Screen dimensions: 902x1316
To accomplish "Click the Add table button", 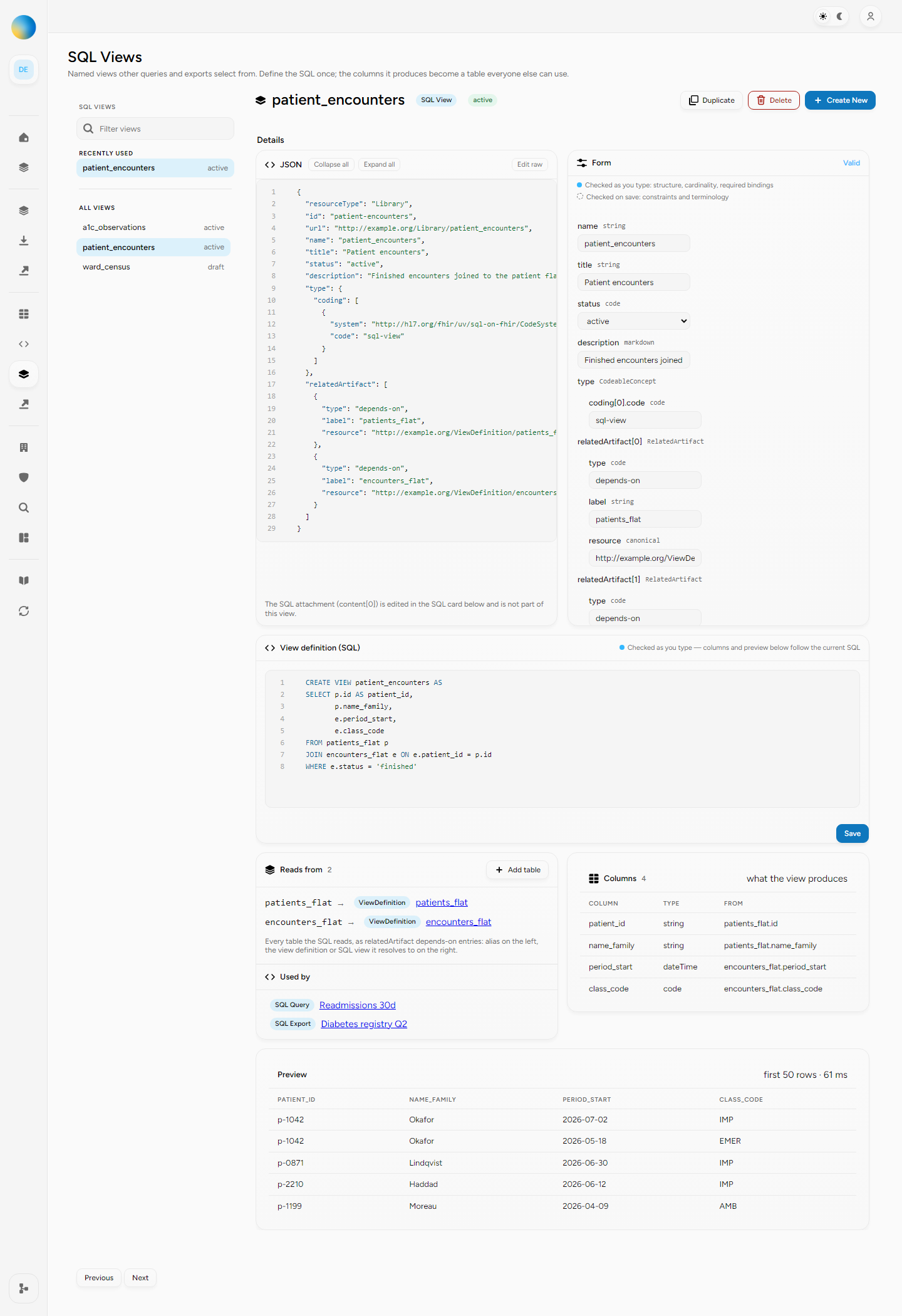I will pyautogui.click(x=517, y=870).
